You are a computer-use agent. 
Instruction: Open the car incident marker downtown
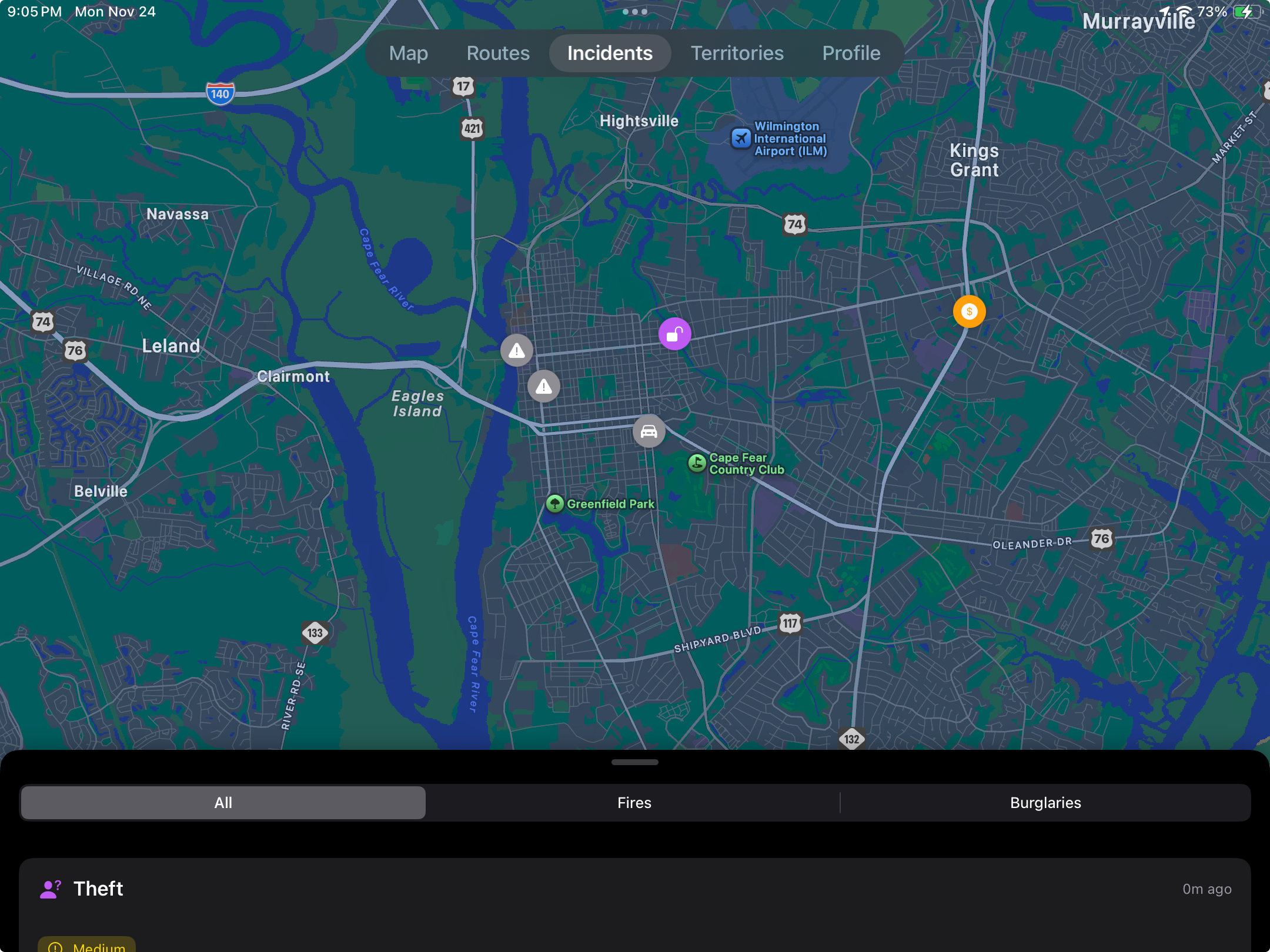(x=649, y=431)
